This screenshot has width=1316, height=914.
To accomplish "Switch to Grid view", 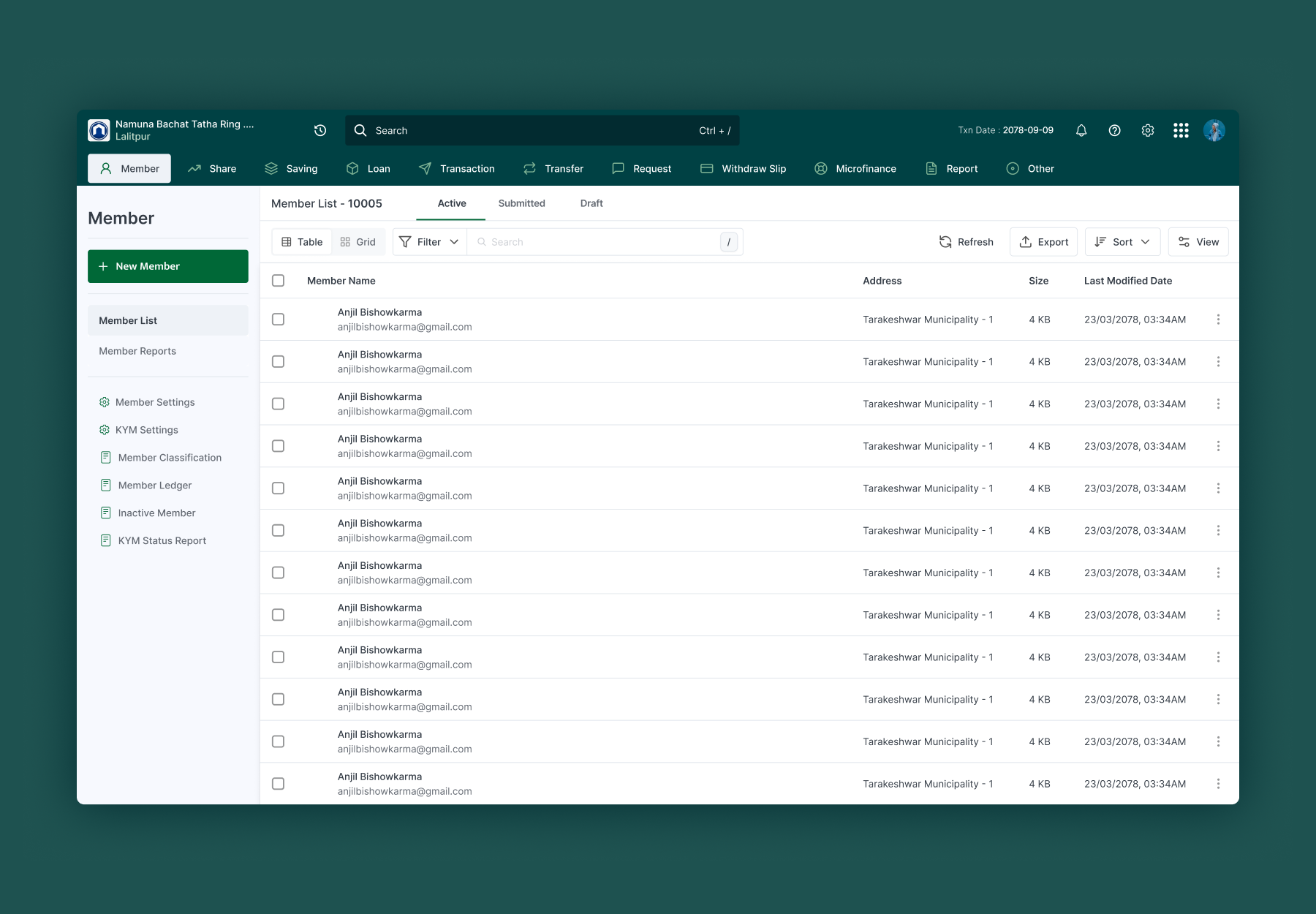I will point(358,242).
